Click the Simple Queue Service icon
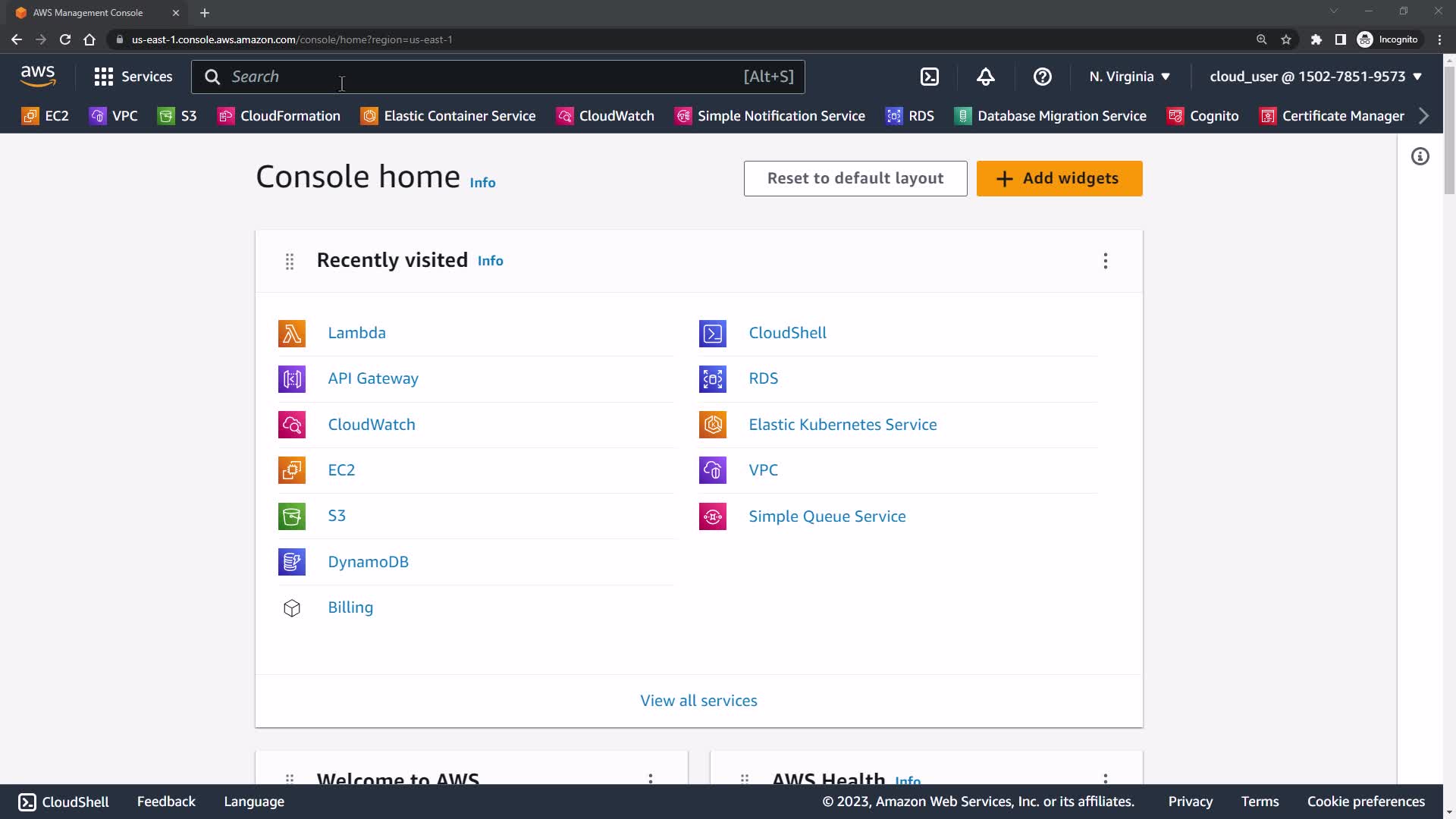This screenshot has height=819, width=1456. [x=712, y=516]
